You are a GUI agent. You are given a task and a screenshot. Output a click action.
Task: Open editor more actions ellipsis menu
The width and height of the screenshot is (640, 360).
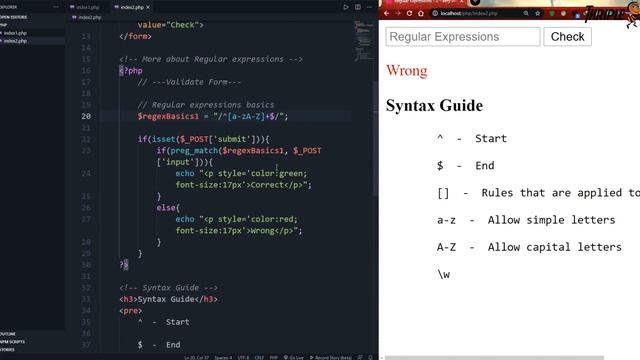tap(369, 7)
